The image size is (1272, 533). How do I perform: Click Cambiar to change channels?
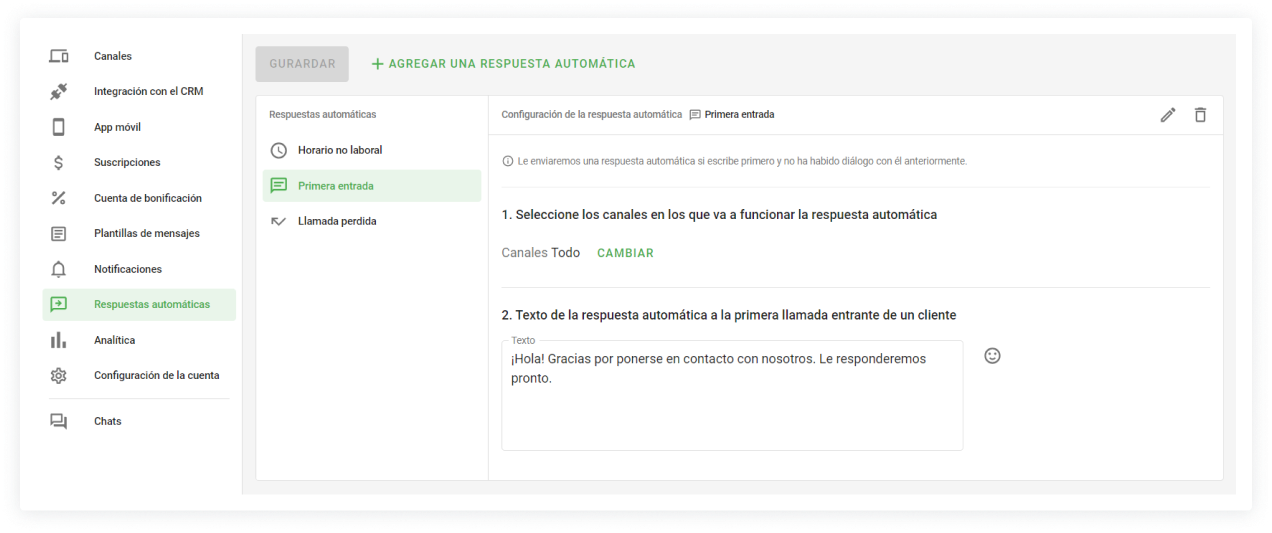click(x=625, y=253)
